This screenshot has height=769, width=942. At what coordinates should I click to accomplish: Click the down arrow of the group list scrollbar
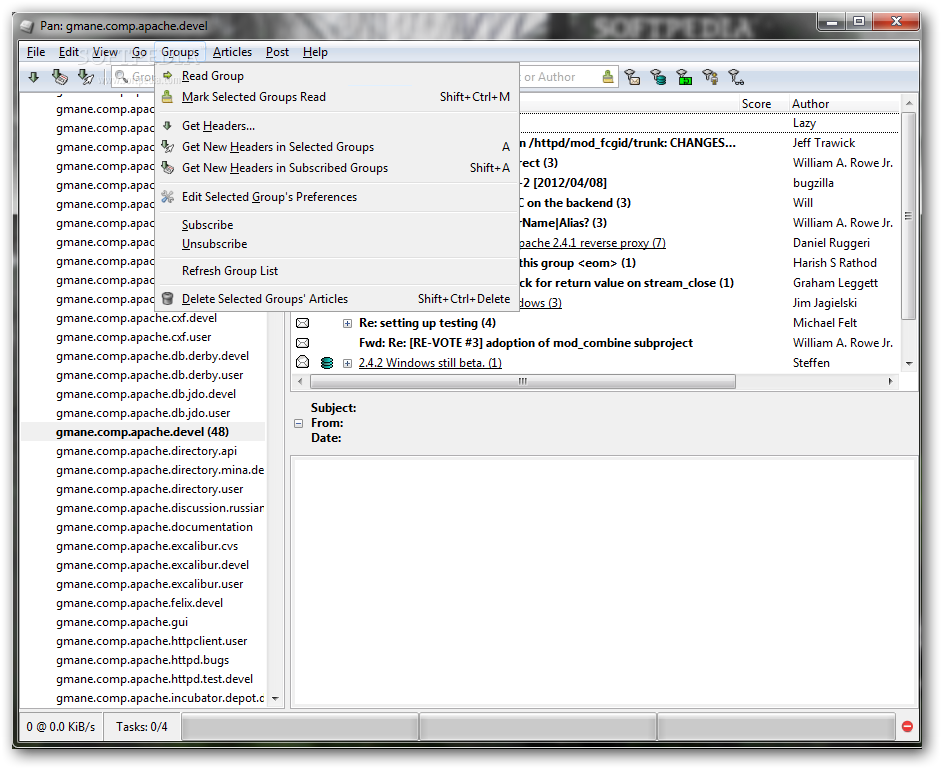[275, 699]
